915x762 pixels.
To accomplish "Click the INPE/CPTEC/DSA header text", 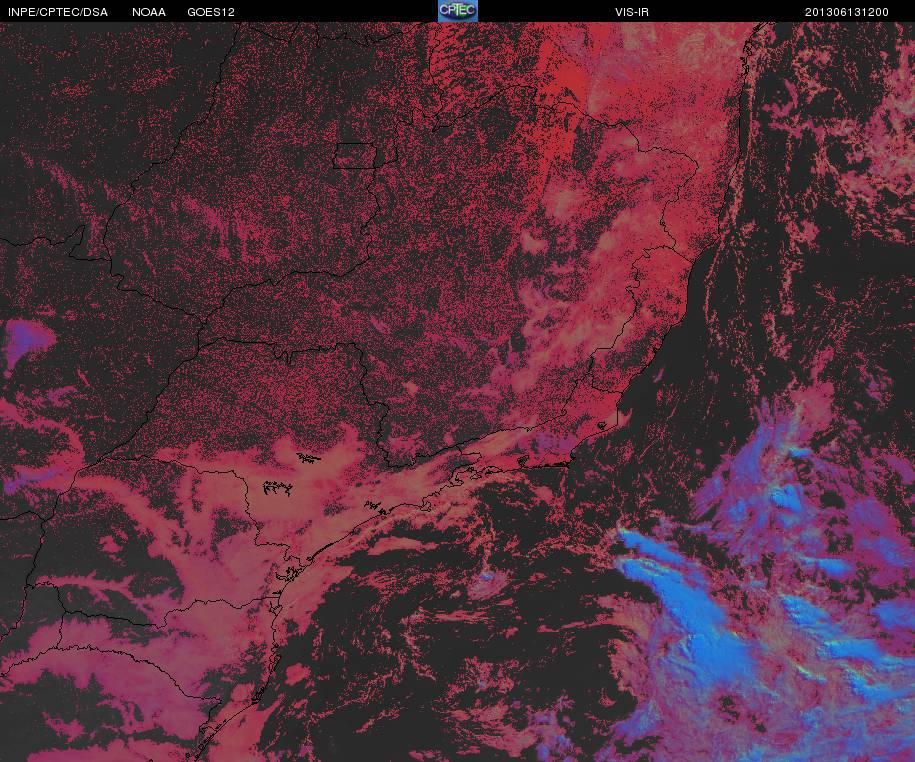I will point(58,12).
